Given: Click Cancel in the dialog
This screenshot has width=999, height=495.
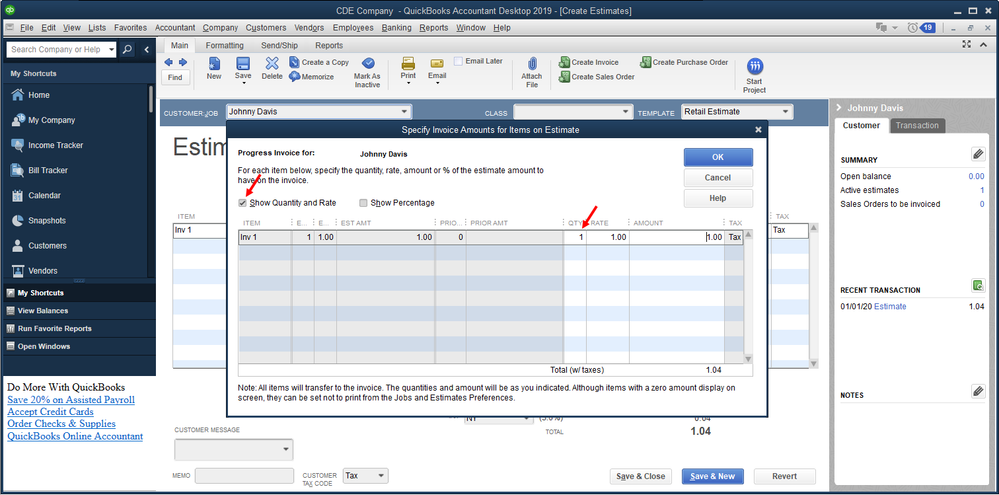Looking at the screenshot, I should [718, 178].
